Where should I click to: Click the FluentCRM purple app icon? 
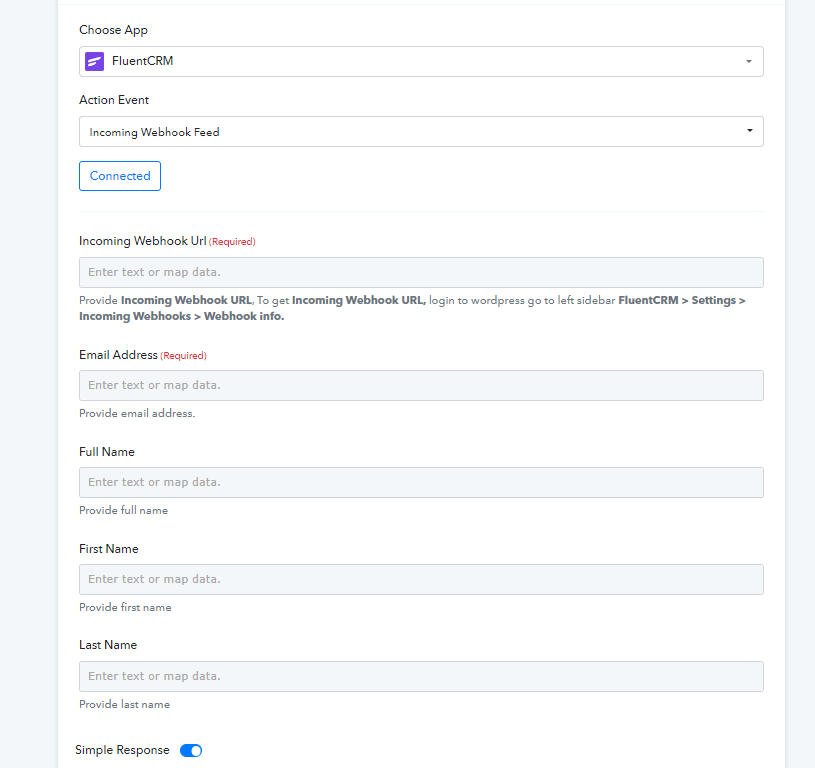point(95,61)
